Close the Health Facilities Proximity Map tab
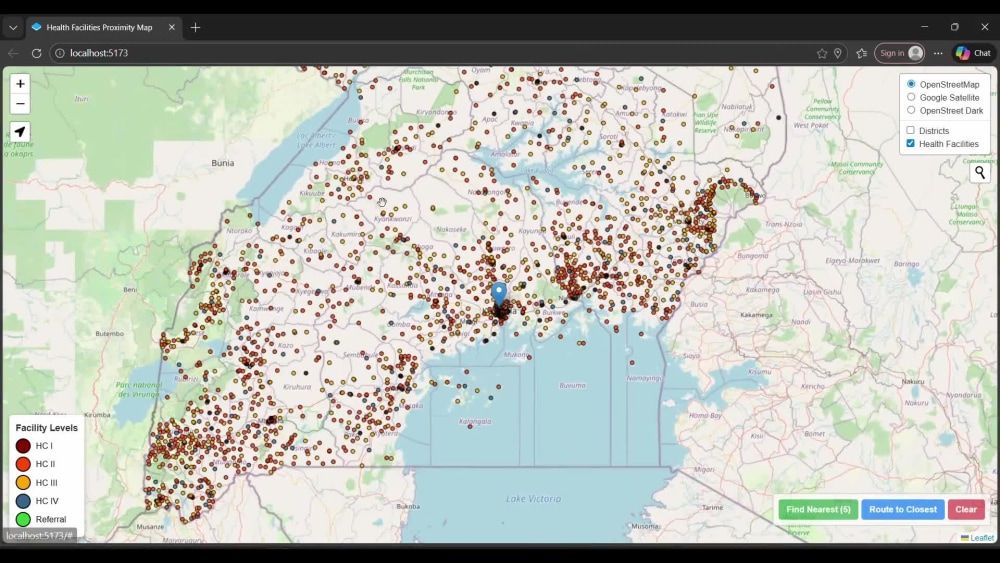The height and width of the screenshot is (563, 1000). (172, 27)
